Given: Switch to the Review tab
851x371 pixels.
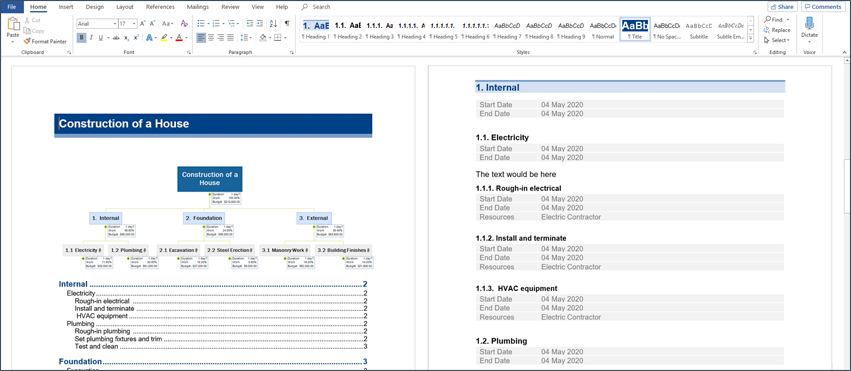Looking at the screenshot, I should [x=231, y=7].
